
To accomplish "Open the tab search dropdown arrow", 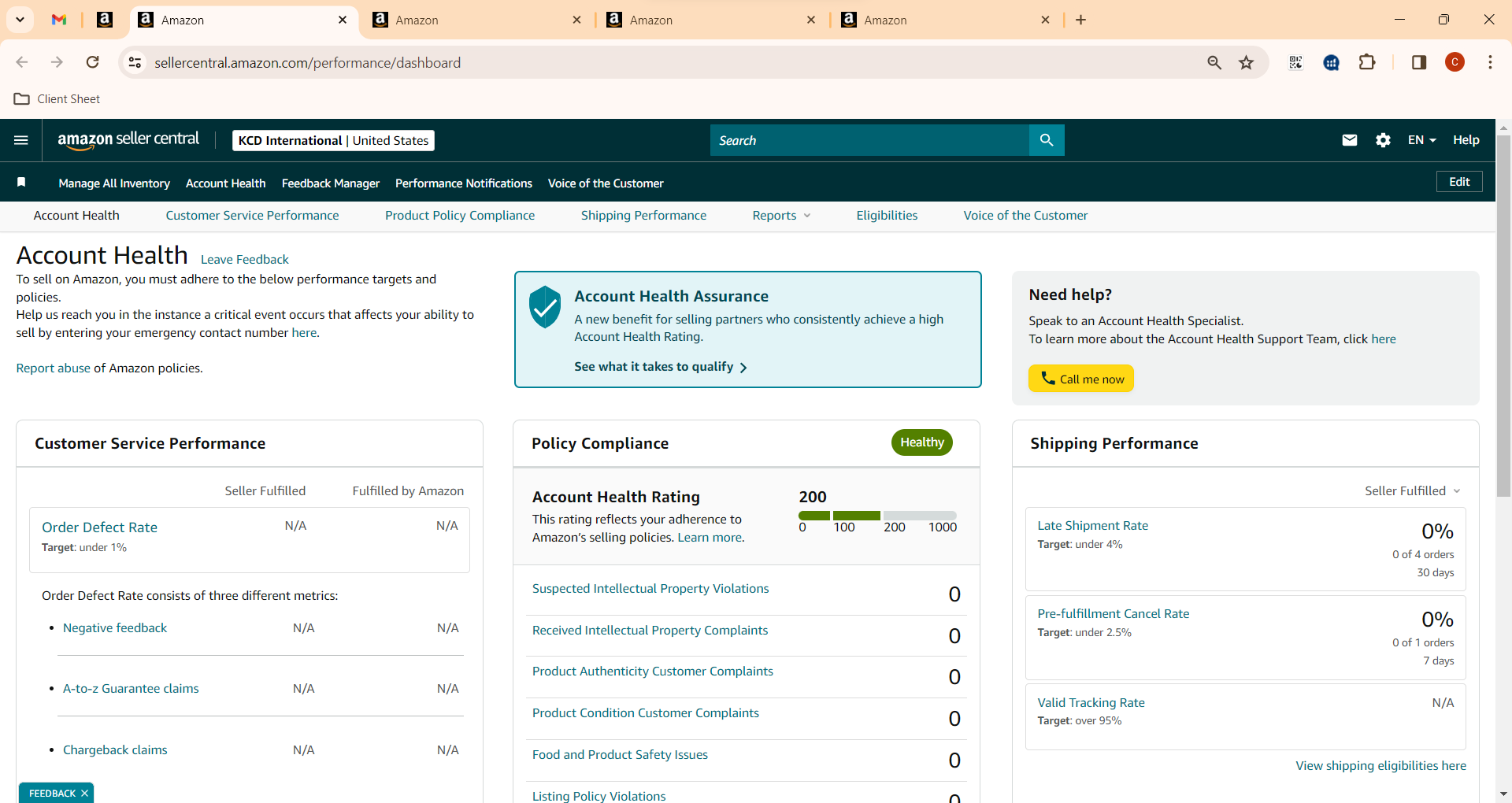I will pos(20,20).
